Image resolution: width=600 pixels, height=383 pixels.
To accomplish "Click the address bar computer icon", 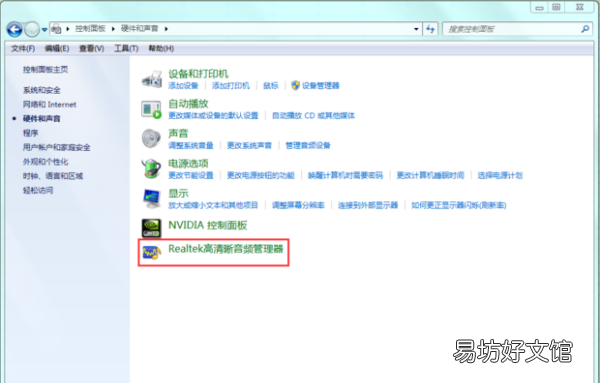I will point(56,29).
